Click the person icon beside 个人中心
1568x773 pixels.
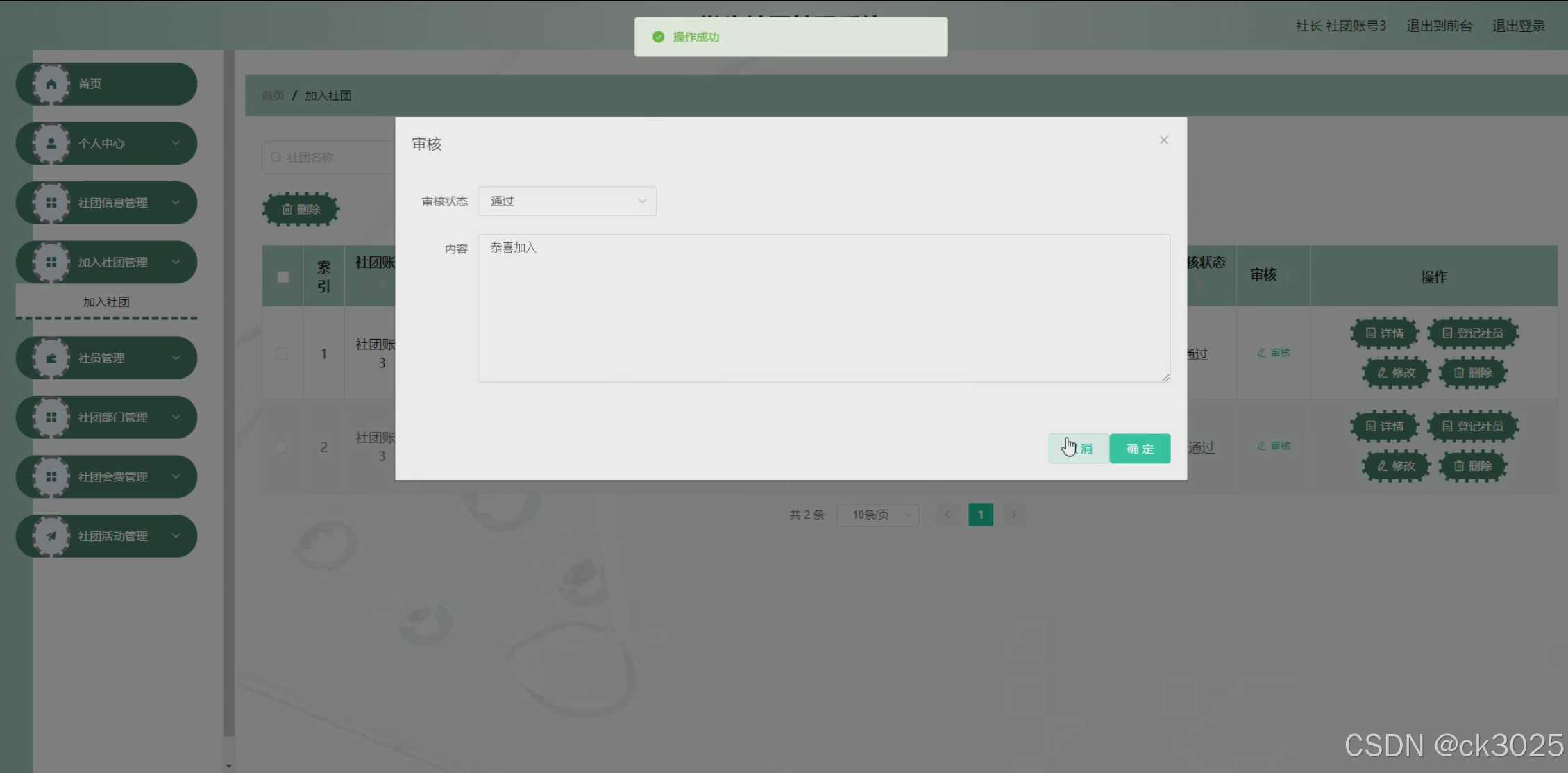coord(51,144)
